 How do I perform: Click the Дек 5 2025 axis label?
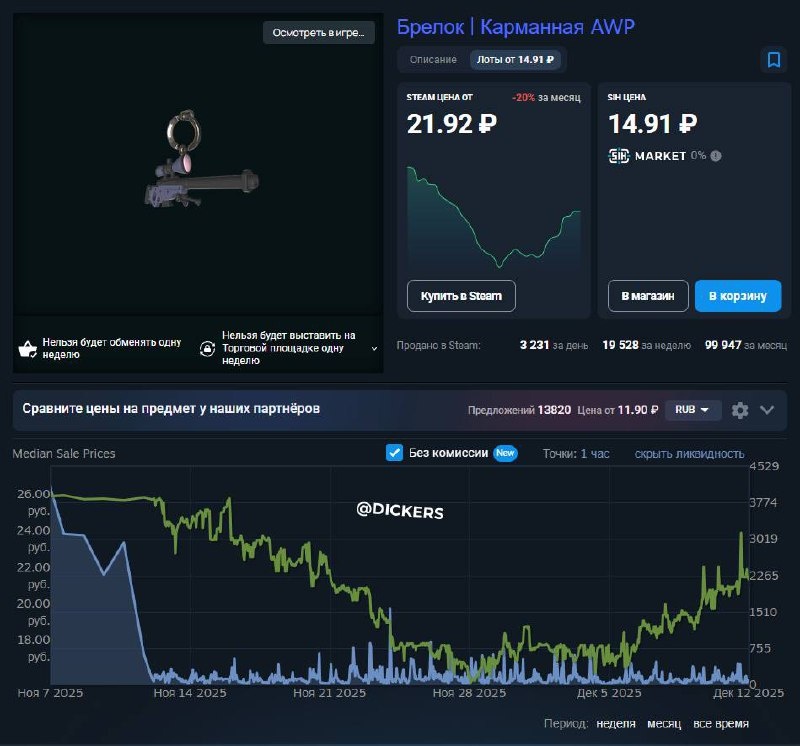[609, 693]
